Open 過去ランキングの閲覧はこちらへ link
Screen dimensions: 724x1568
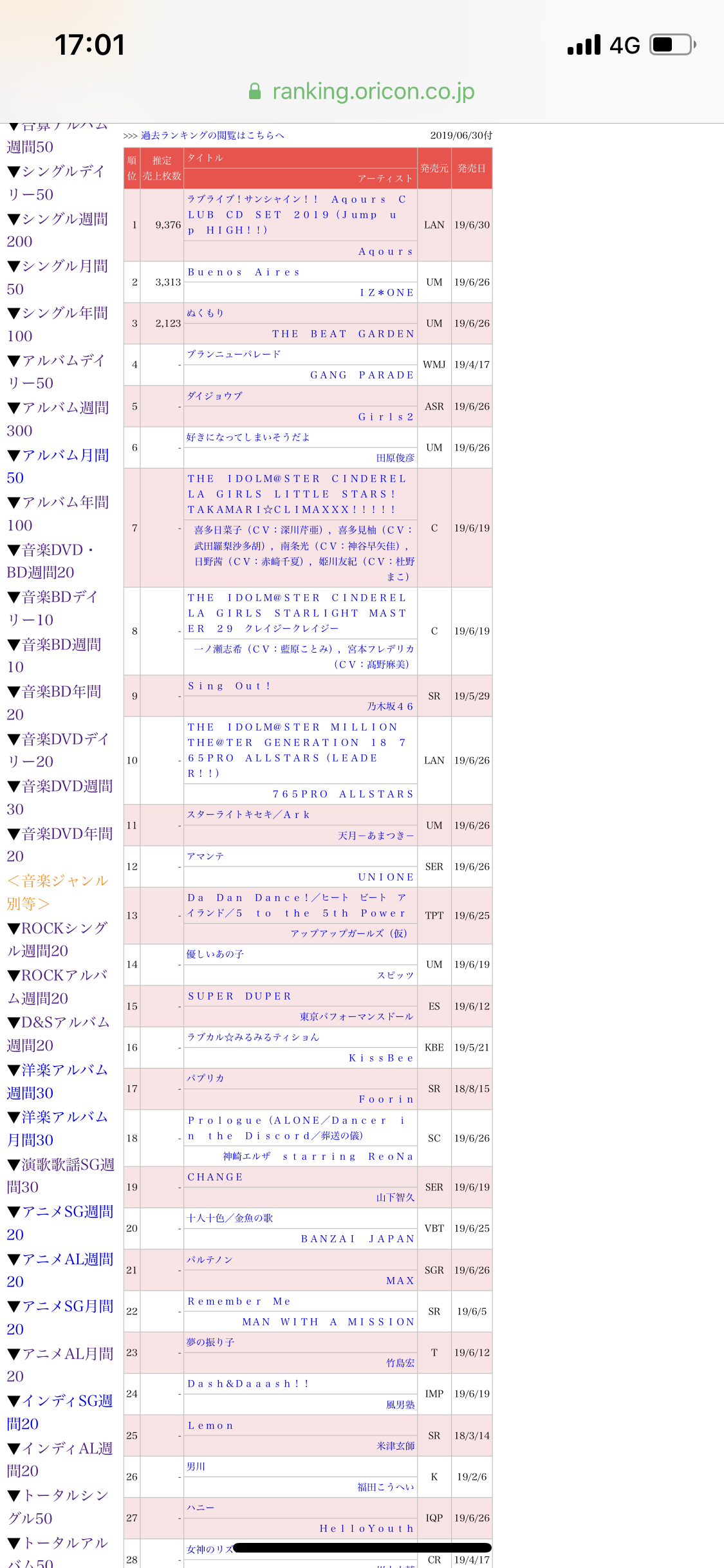click(x=212, y=135)
